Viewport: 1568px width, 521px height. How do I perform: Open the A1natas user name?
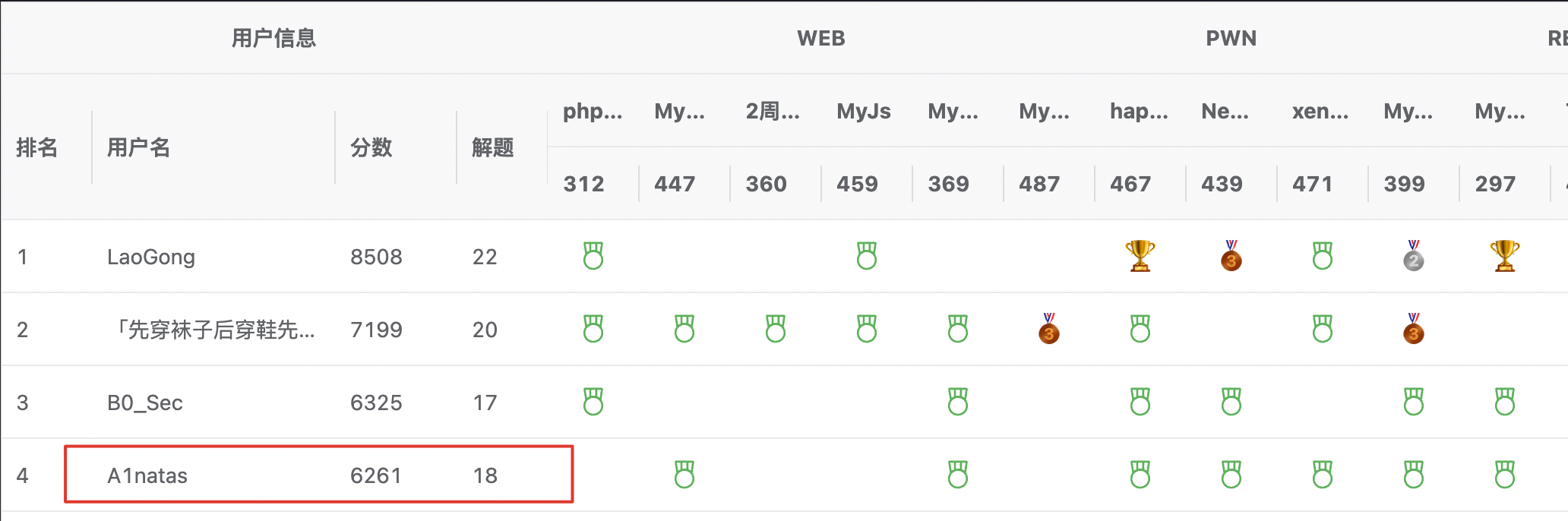pyautogui.click(x=147, y=475)
